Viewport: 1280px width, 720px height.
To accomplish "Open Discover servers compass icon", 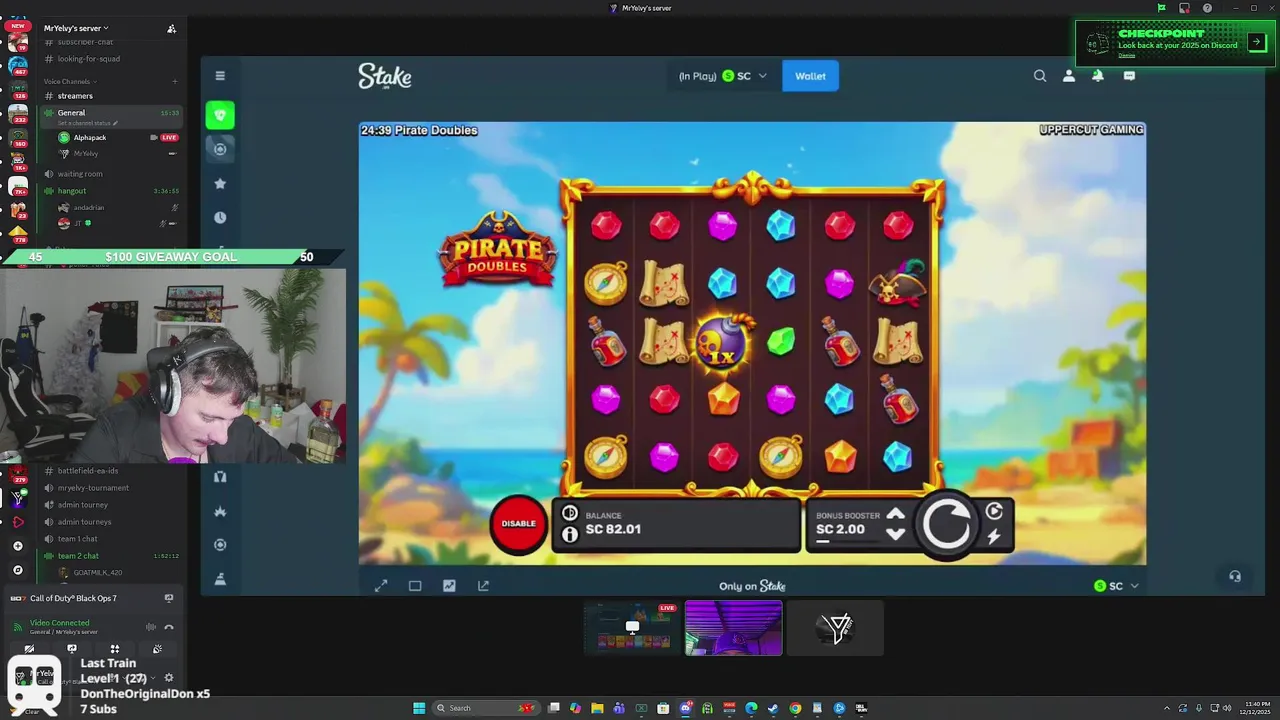I will tap(17, 570).
